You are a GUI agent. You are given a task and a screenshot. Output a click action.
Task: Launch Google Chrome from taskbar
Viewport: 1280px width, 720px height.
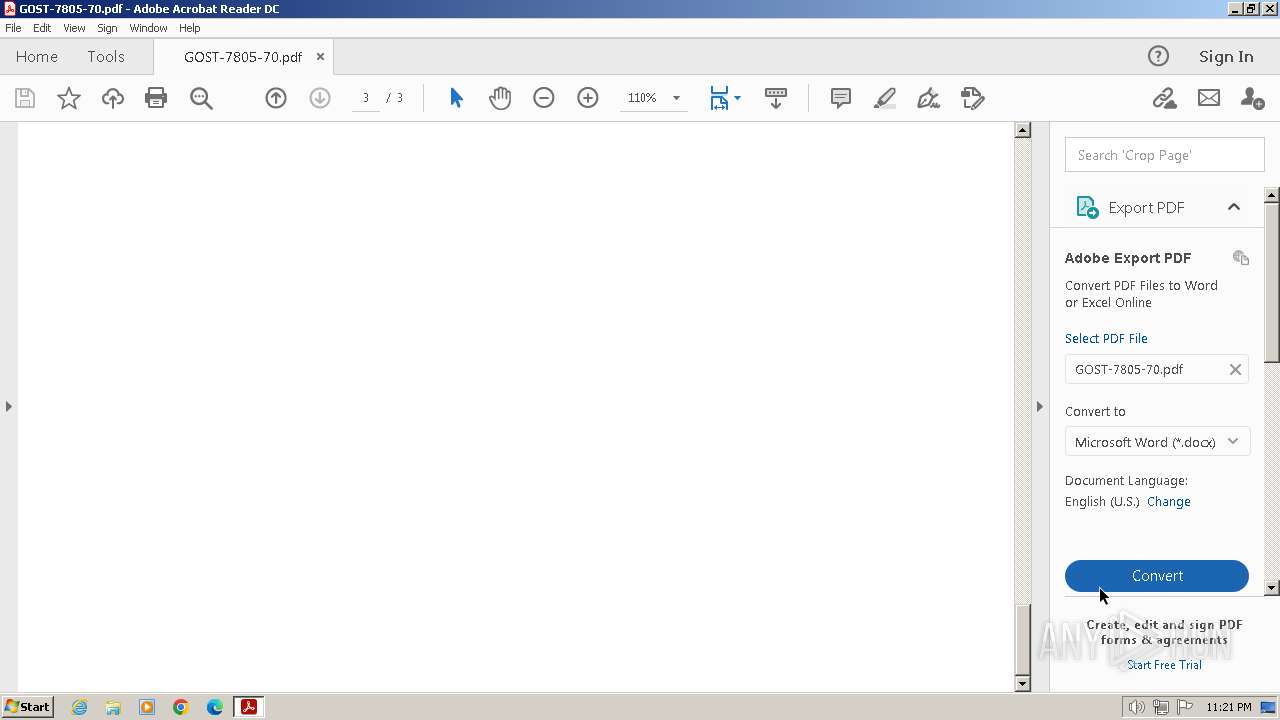tap(181, 707)
